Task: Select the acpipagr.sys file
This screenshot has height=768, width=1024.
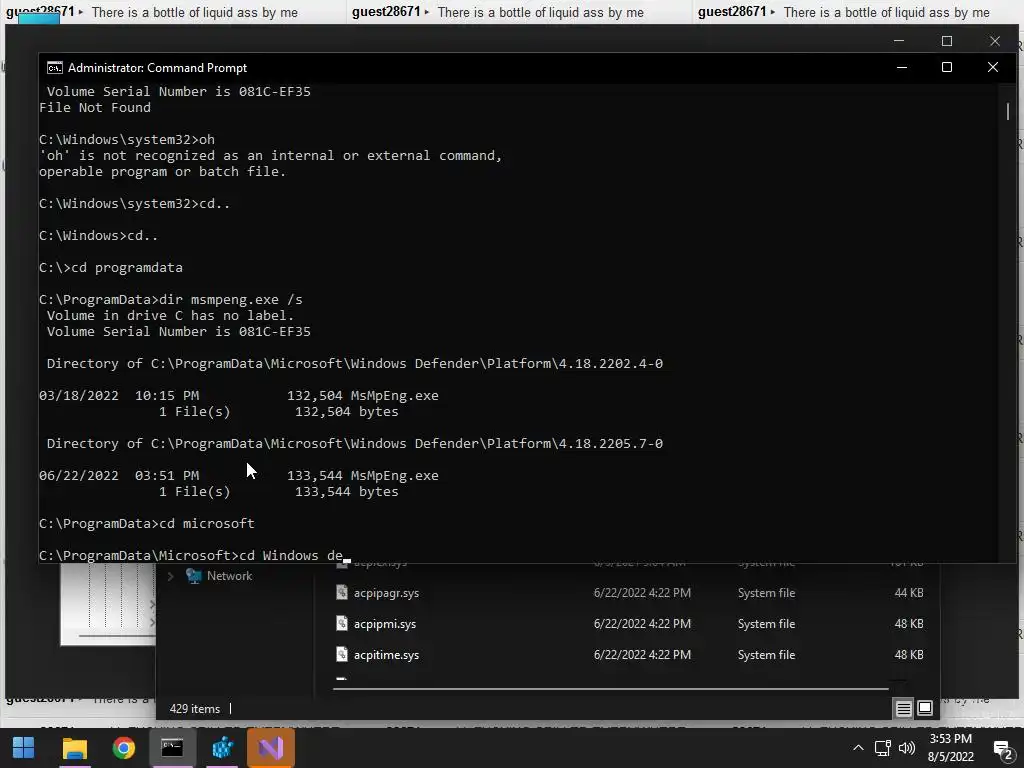Action: pyautogui.click(x=386, y=593)
